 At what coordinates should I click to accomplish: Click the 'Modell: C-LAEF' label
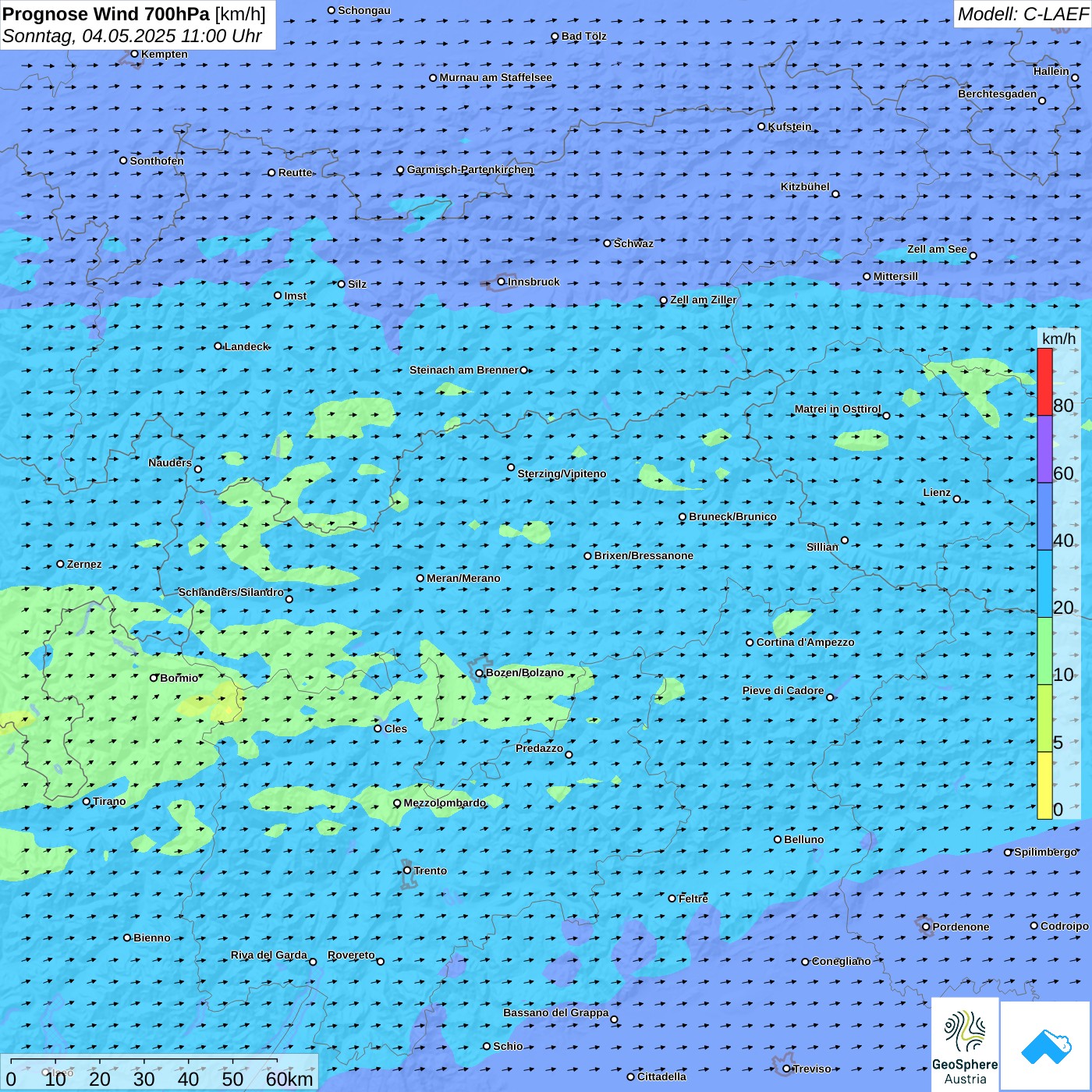1023,14
